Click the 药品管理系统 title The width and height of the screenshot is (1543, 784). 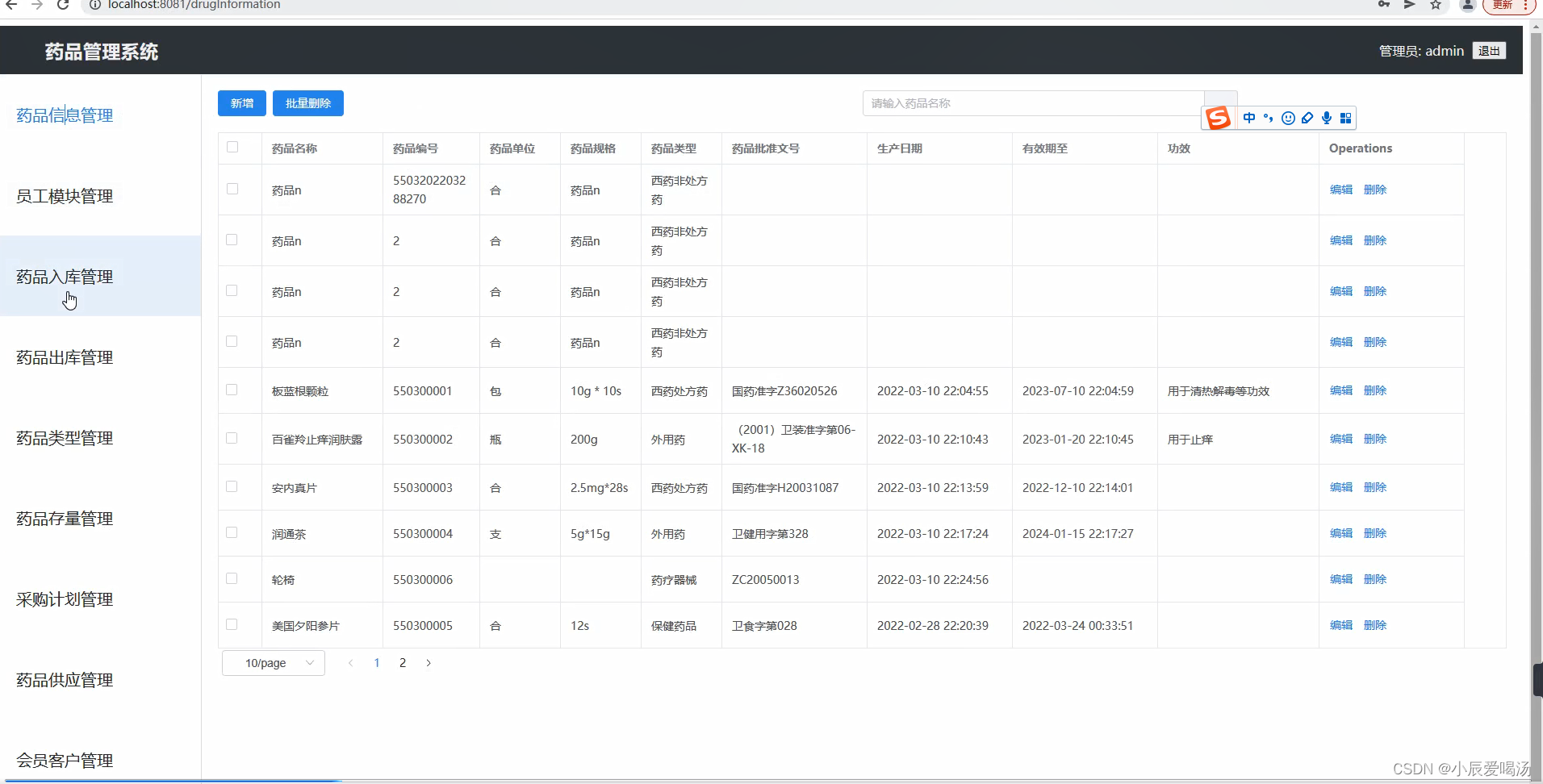click(x=102, y=52)
